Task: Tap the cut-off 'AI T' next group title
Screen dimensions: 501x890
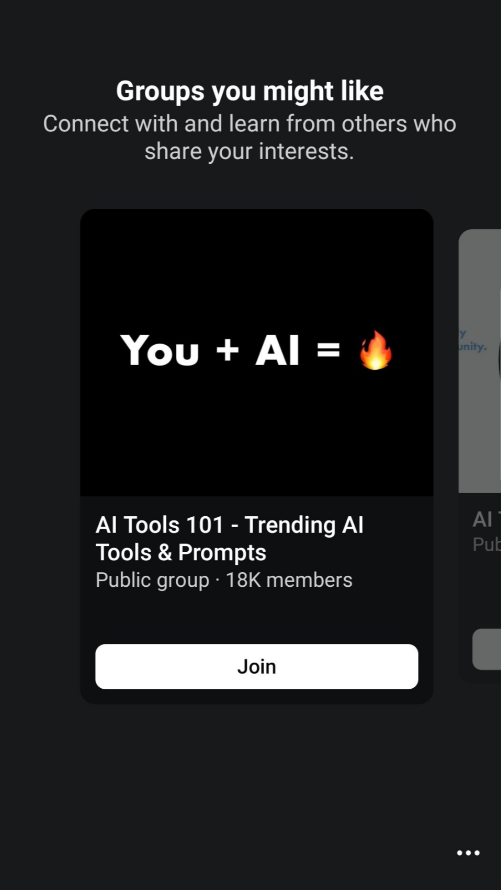Action: point(487,519)
